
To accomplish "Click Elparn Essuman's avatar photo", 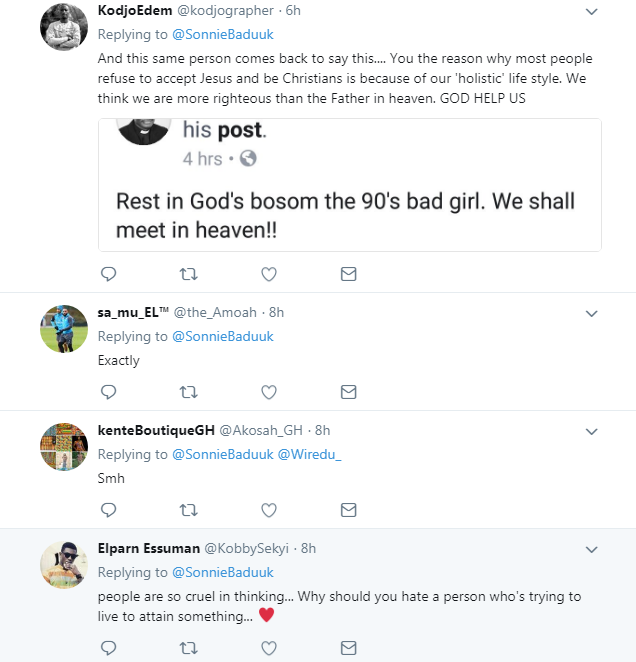I will [64, 564].
